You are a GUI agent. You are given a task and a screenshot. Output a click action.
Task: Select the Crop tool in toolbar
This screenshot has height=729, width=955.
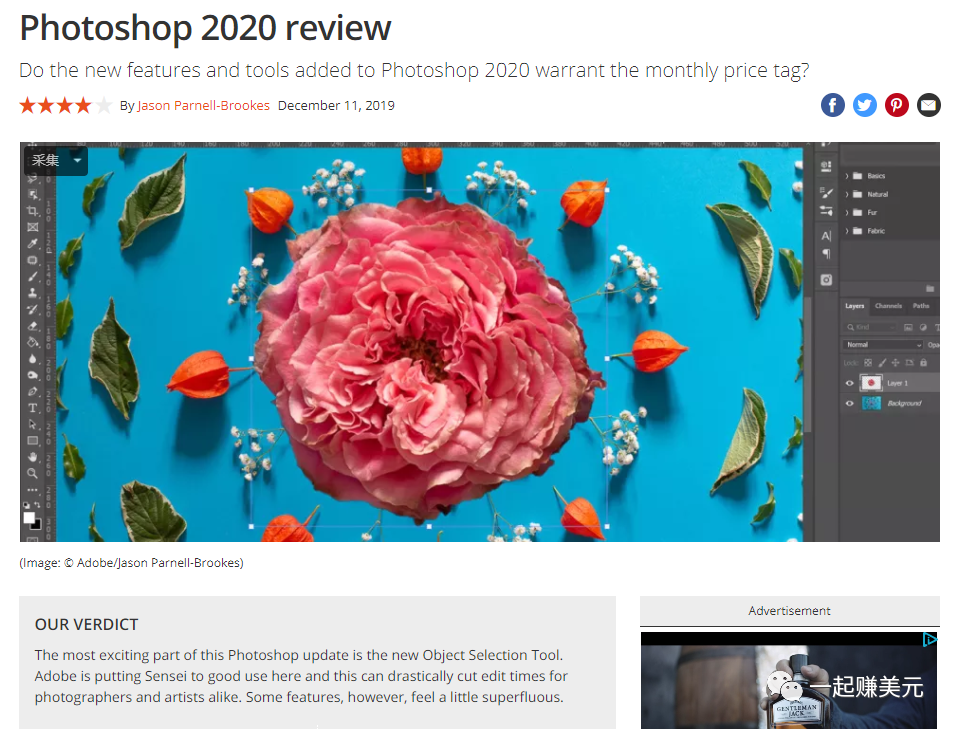pyautogui.click(x=33, y=211)
